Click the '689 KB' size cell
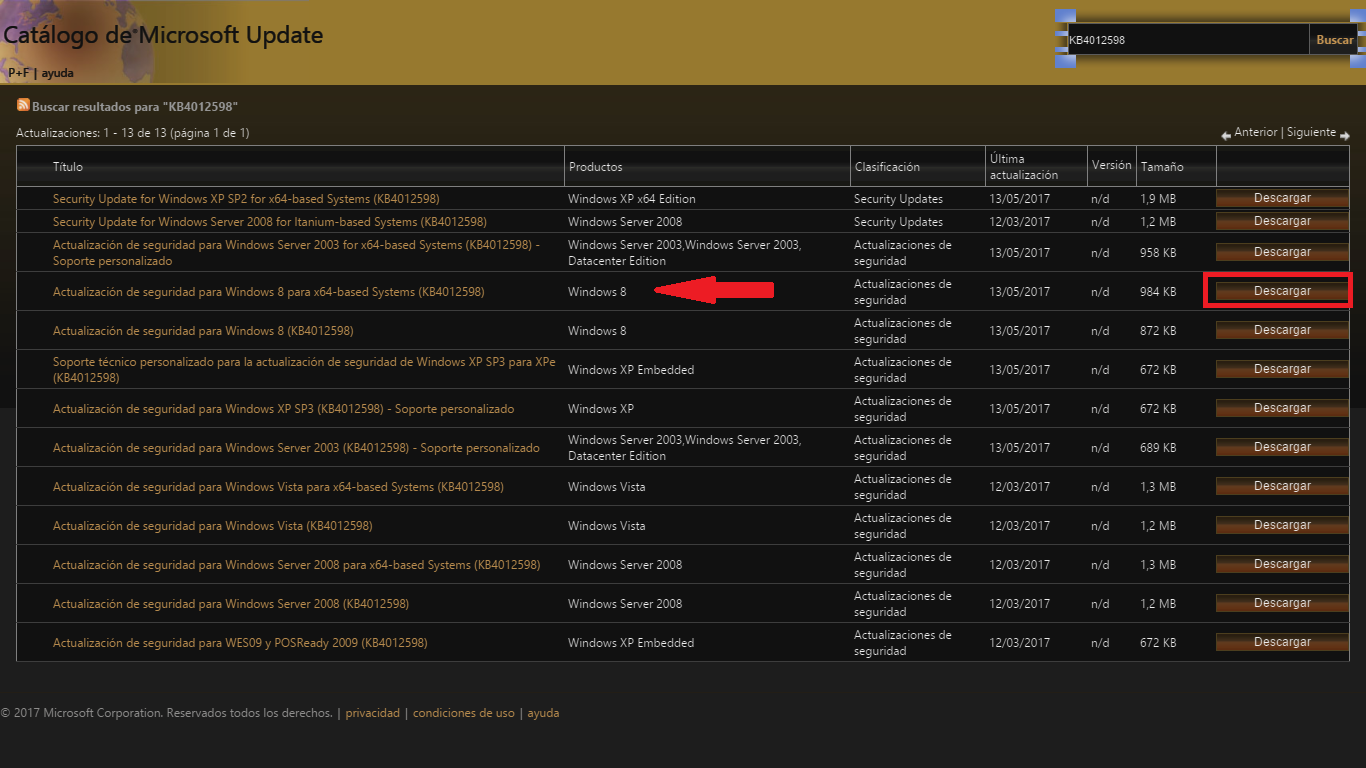The width and height of the screenshot is (1366, 768). pyautogui.click(x=1158, y=448)
